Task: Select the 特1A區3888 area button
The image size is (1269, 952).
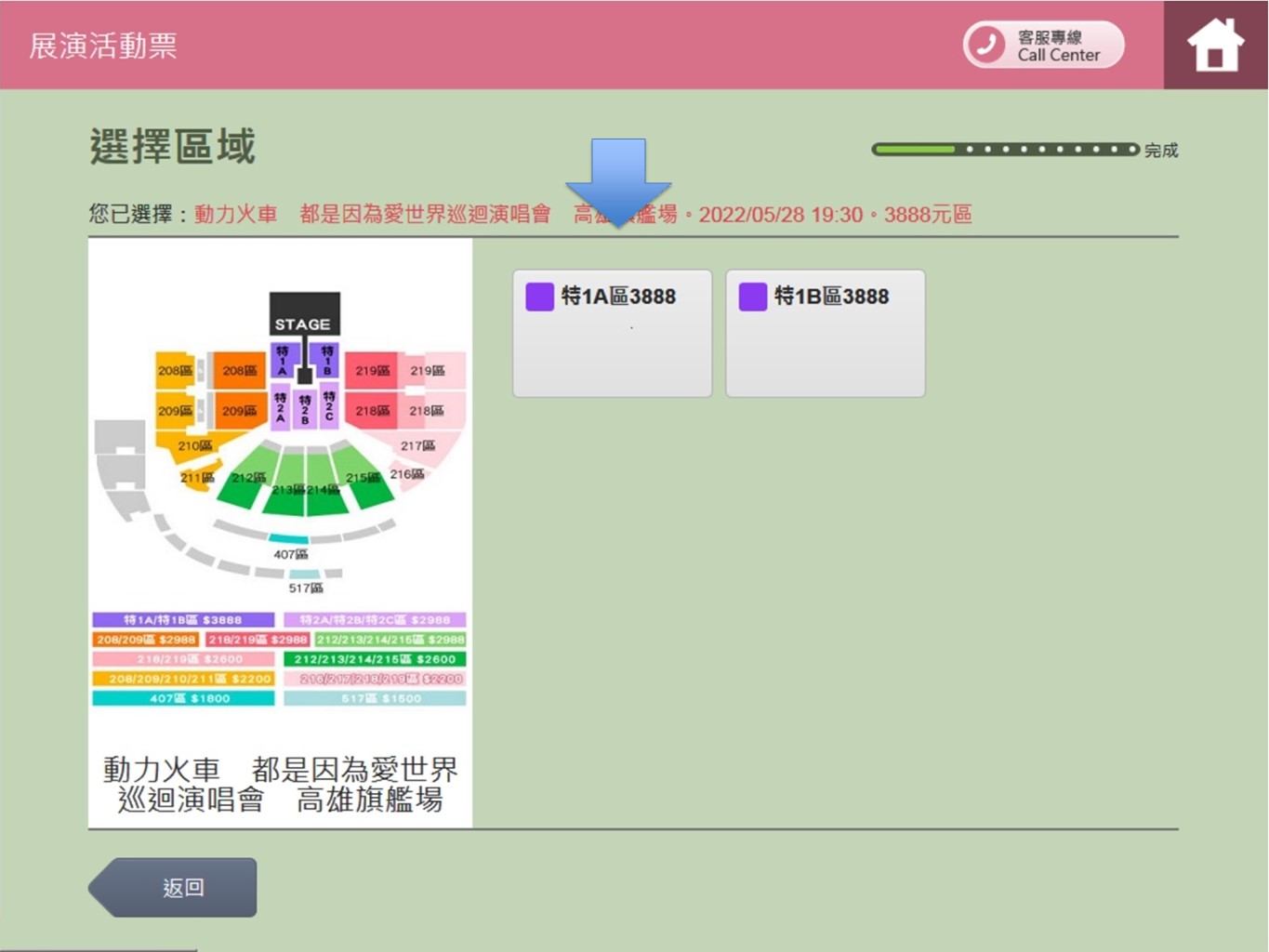Action: pos(613,334)
